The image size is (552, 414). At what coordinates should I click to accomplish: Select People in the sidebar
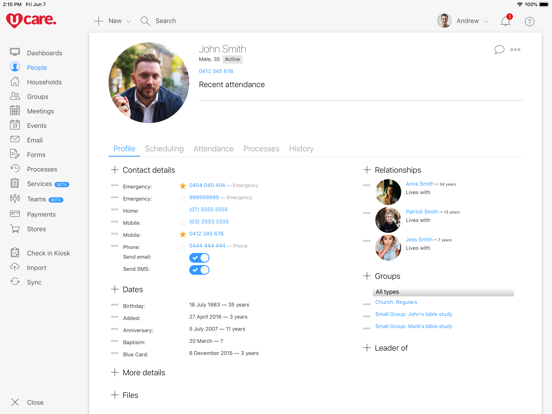(x=37, y=67)
